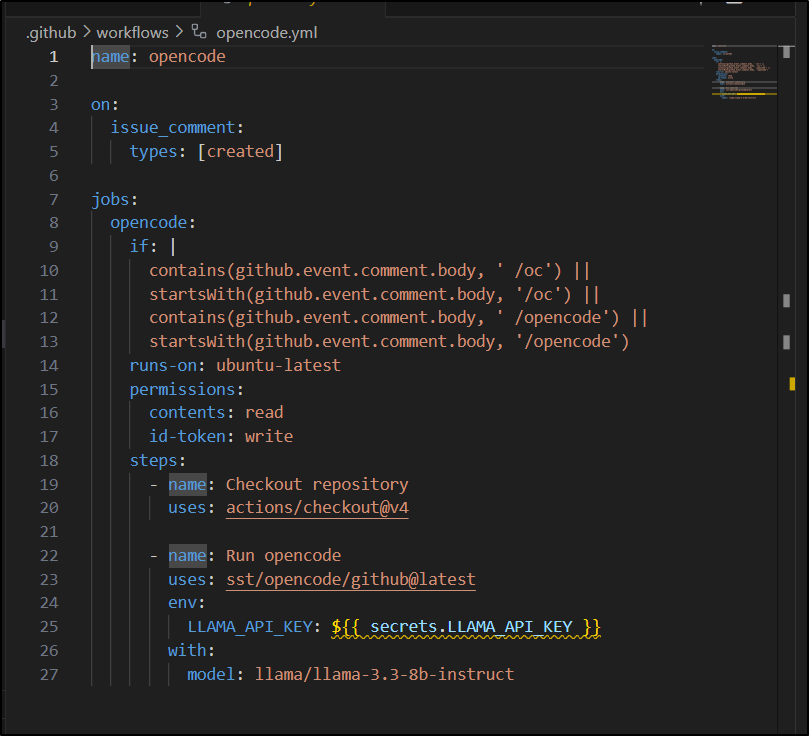Click the 'env' key
Screen dimensions: 809x736
click(183, 602)
